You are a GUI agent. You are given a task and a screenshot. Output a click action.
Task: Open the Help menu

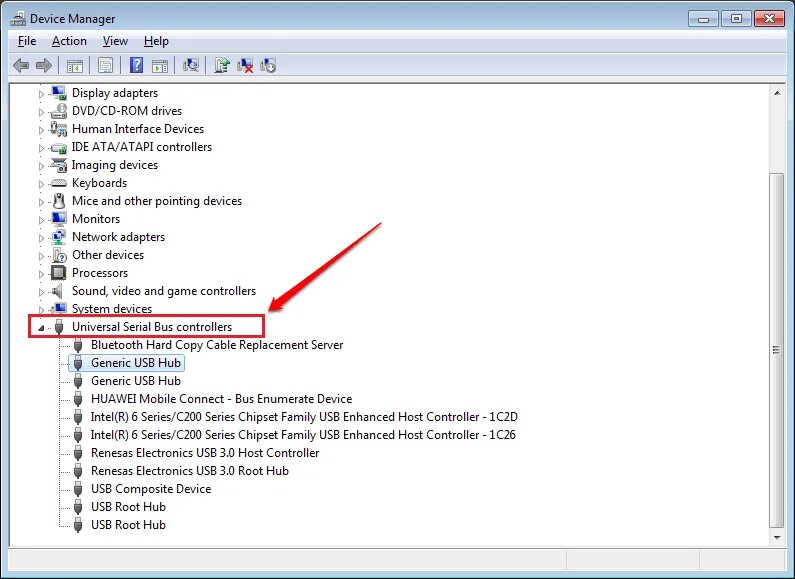point(156,41)
